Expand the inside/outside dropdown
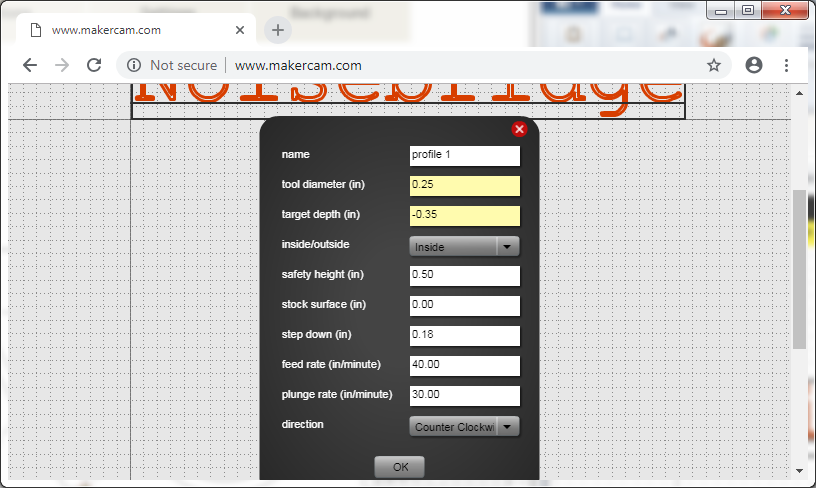Screen dimensions: 818x488 [x=465, y=246]
